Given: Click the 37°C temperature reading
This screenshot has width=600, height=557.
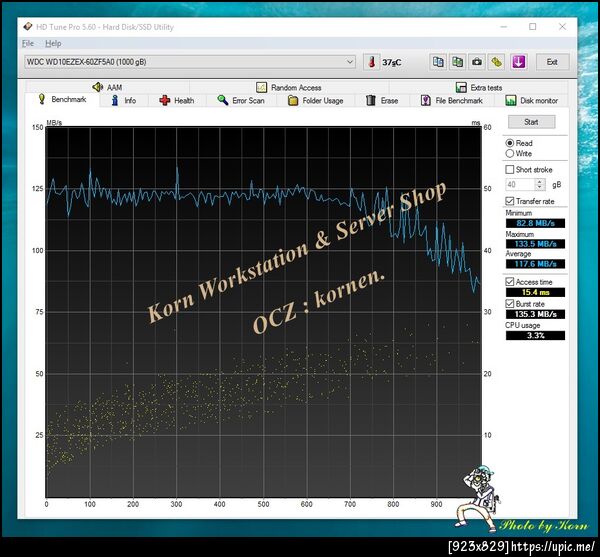Looking at the screenshot, I should coord(391,62).
